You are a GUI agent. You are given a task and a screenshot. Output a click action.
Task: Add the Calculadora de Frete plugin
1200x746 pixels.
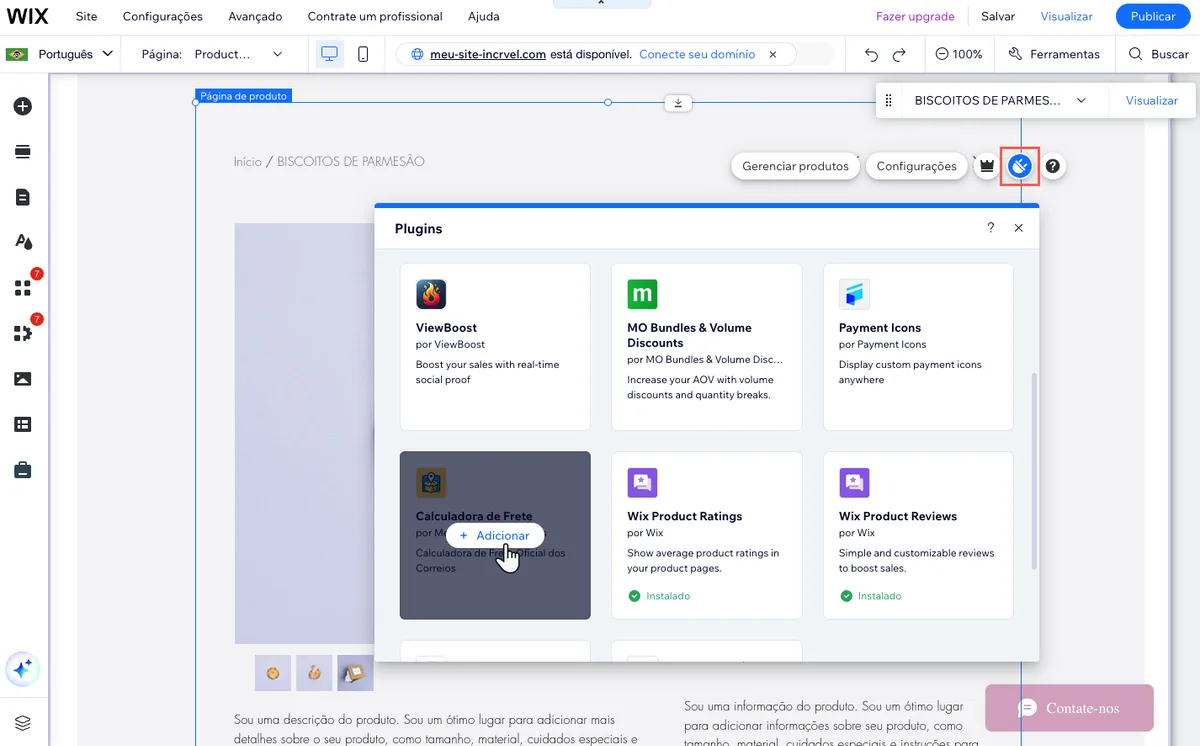[x=495, y=535]
